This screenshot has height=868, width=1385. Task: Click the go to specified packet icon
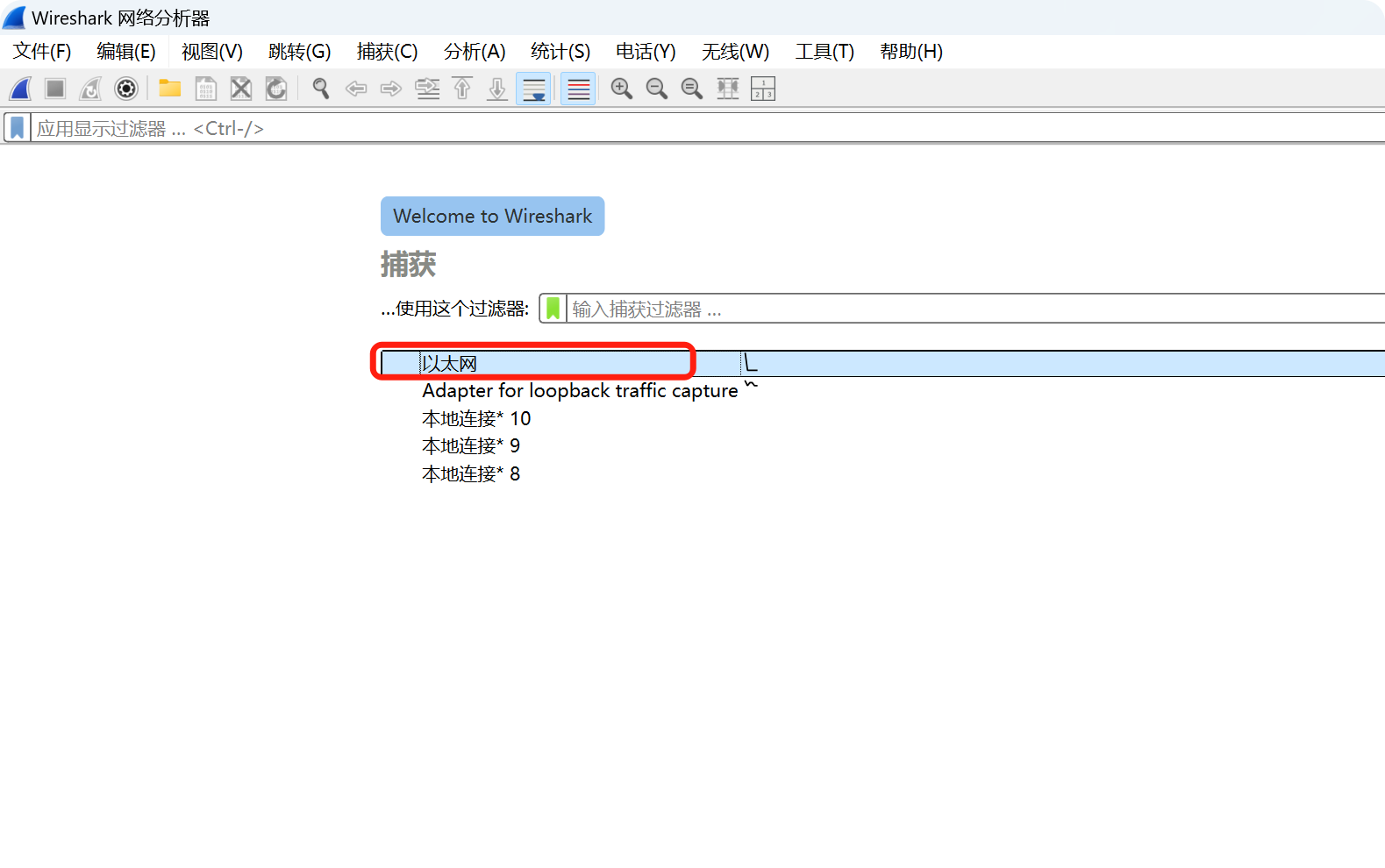(x=427, y=89)
